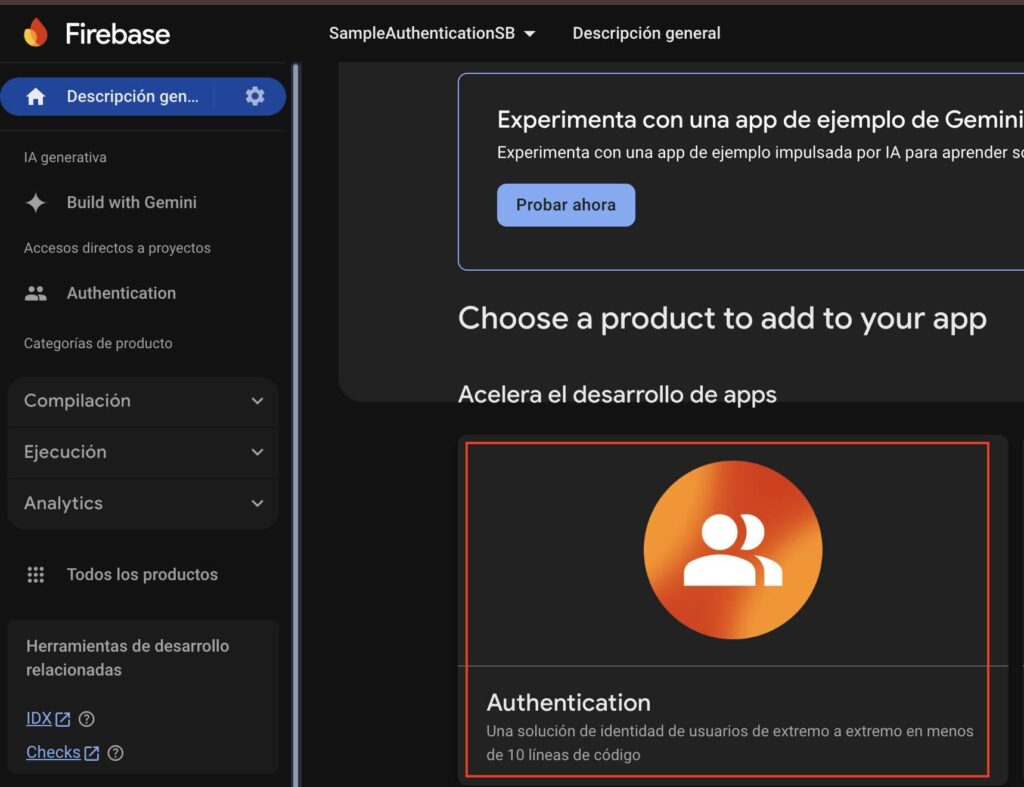
Task: Open the SampleAuthenticationSB project dropdown
Action: coord(432,33)
